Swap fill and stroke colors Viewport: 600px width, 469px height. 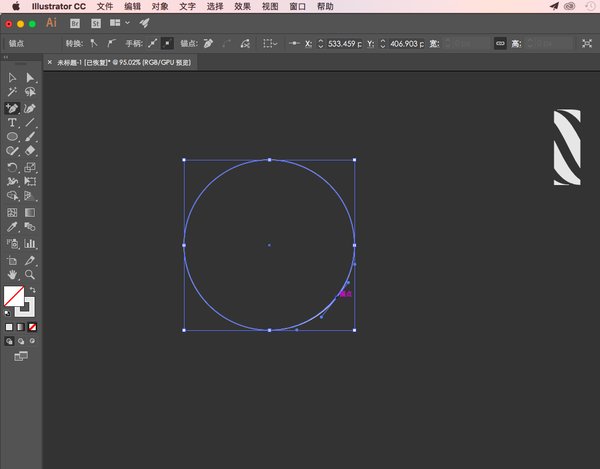32,289
